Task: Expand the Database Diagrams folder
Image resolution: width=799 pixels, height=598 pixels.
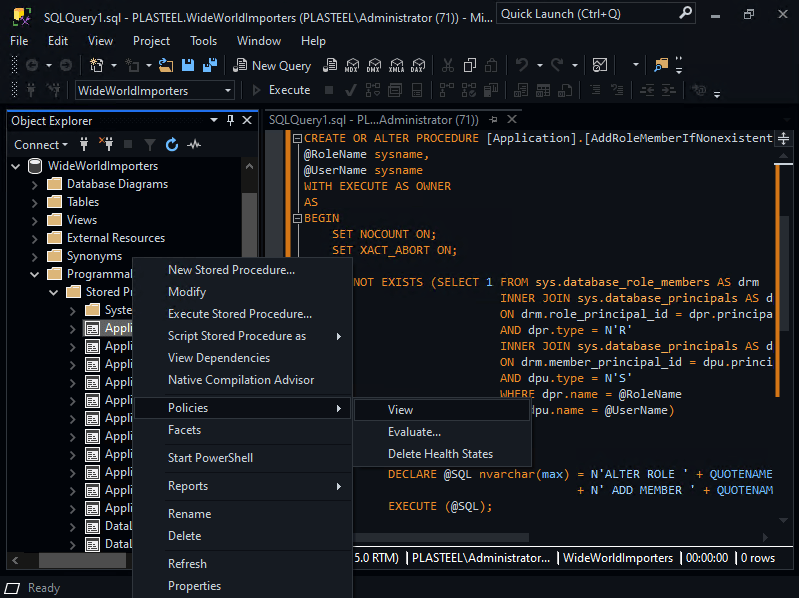Action: pyautogui.click(x=35, y=184)
